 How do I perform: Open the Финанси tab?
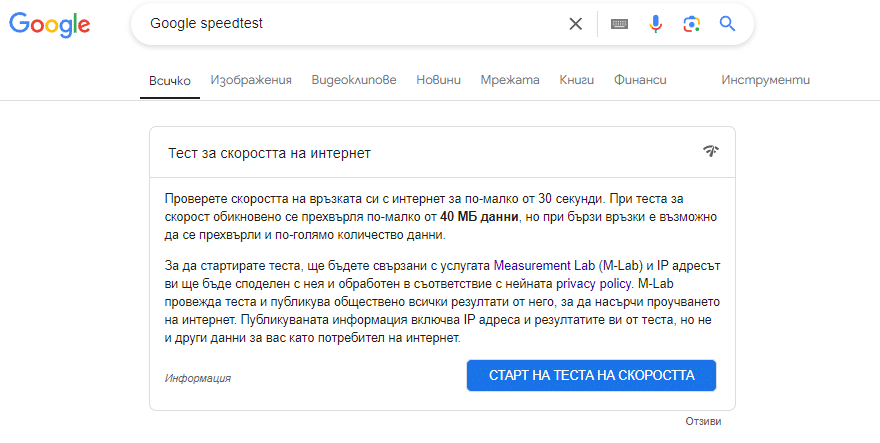(x=640, y=80)
